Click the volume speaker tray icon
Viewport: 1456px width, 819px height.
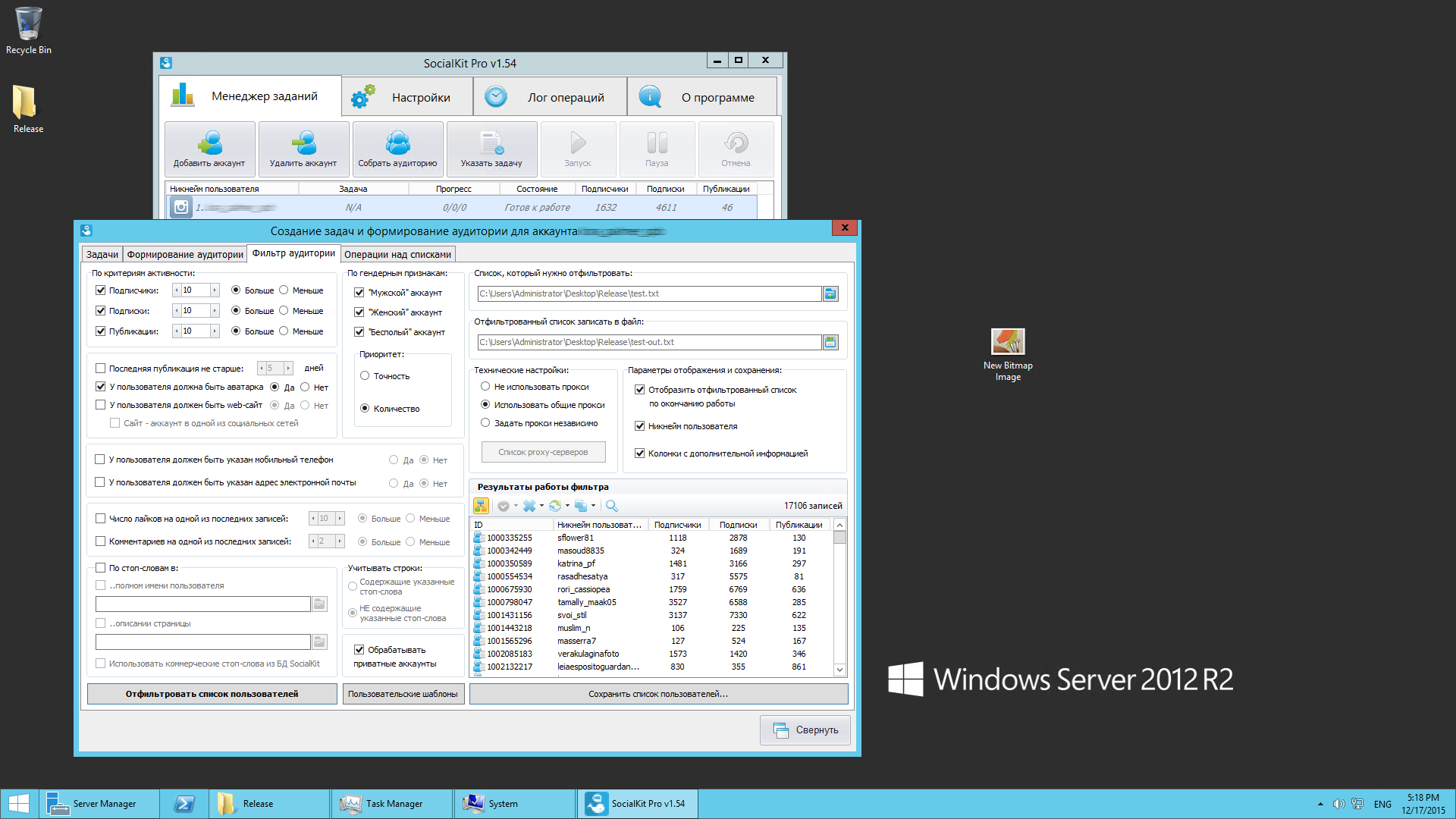pos(1338,804)
